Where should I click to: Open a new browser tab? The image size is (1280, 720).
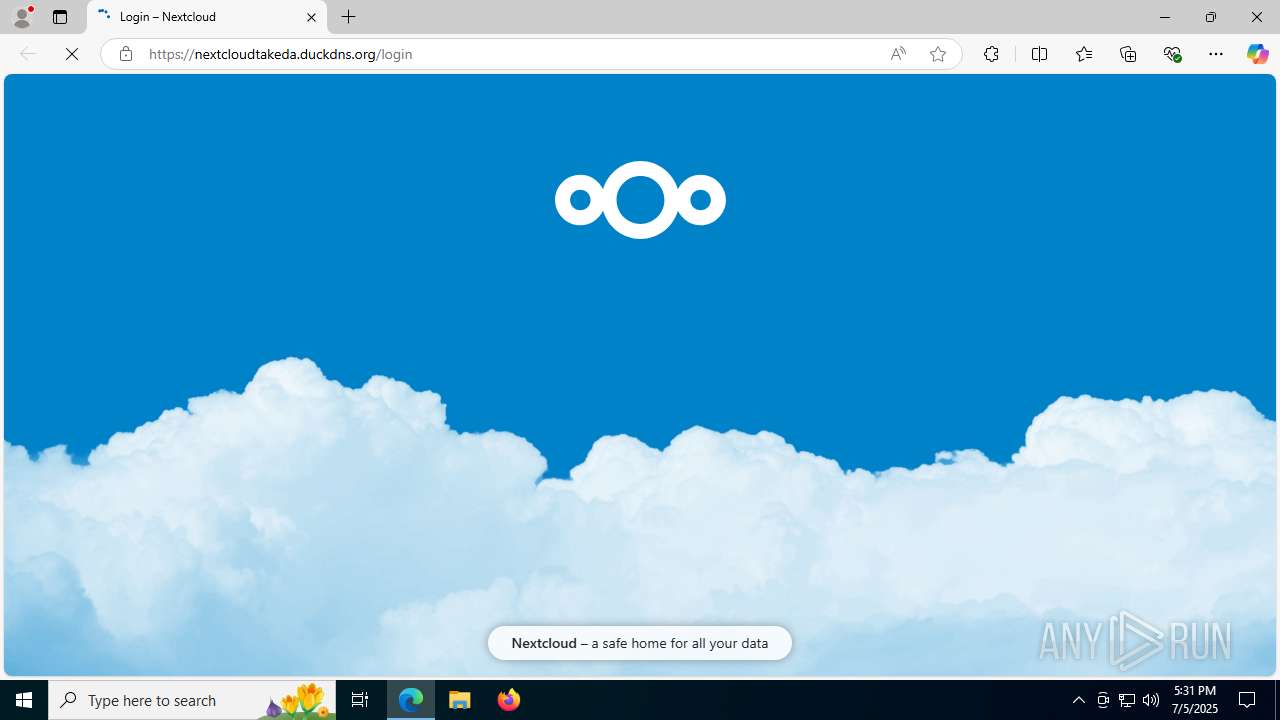coord(349,17)
